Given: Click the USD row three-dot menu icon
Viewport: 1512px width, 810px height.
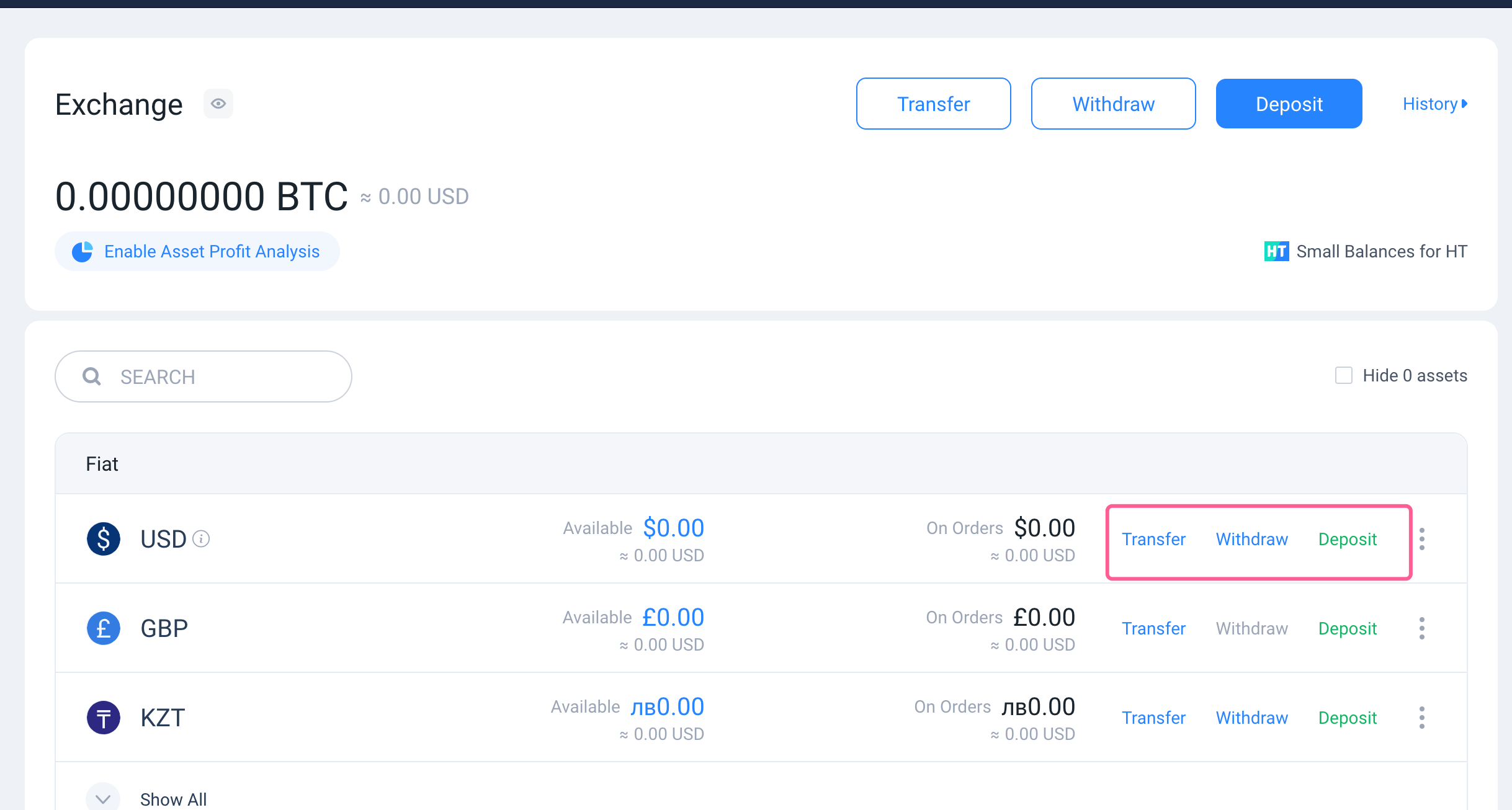Looking at the screenshot, I should pyautogui.click(x=1421, y=539).
